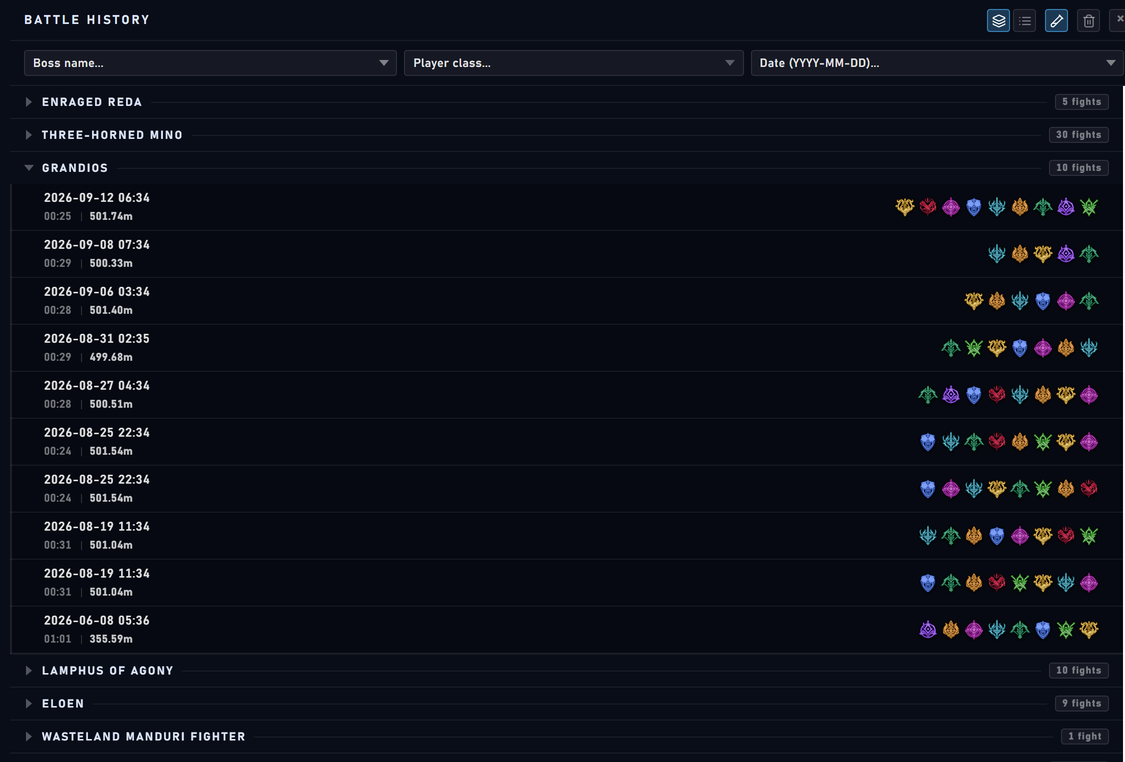Focus the Boss name filter field
The width and height of the screenshot is (1125, 762).
click(x=210, y=63)
